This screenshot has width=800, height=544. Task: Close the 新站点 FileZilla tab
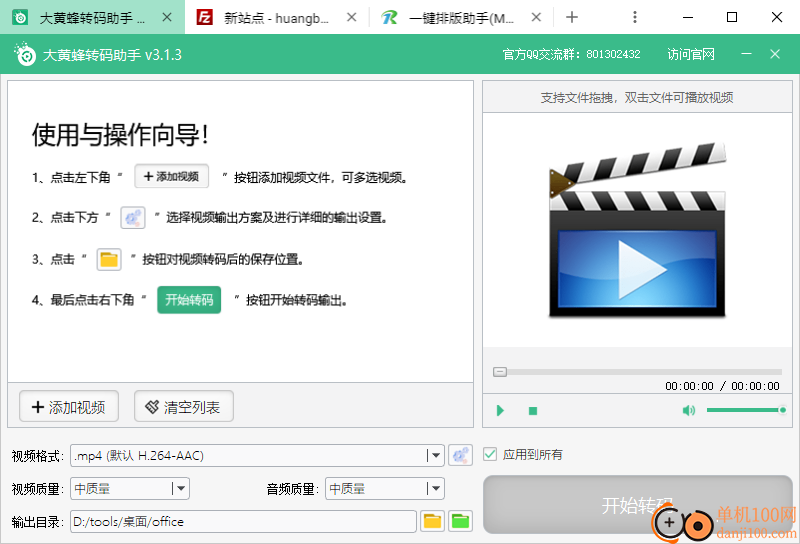(x=352, y=17)
